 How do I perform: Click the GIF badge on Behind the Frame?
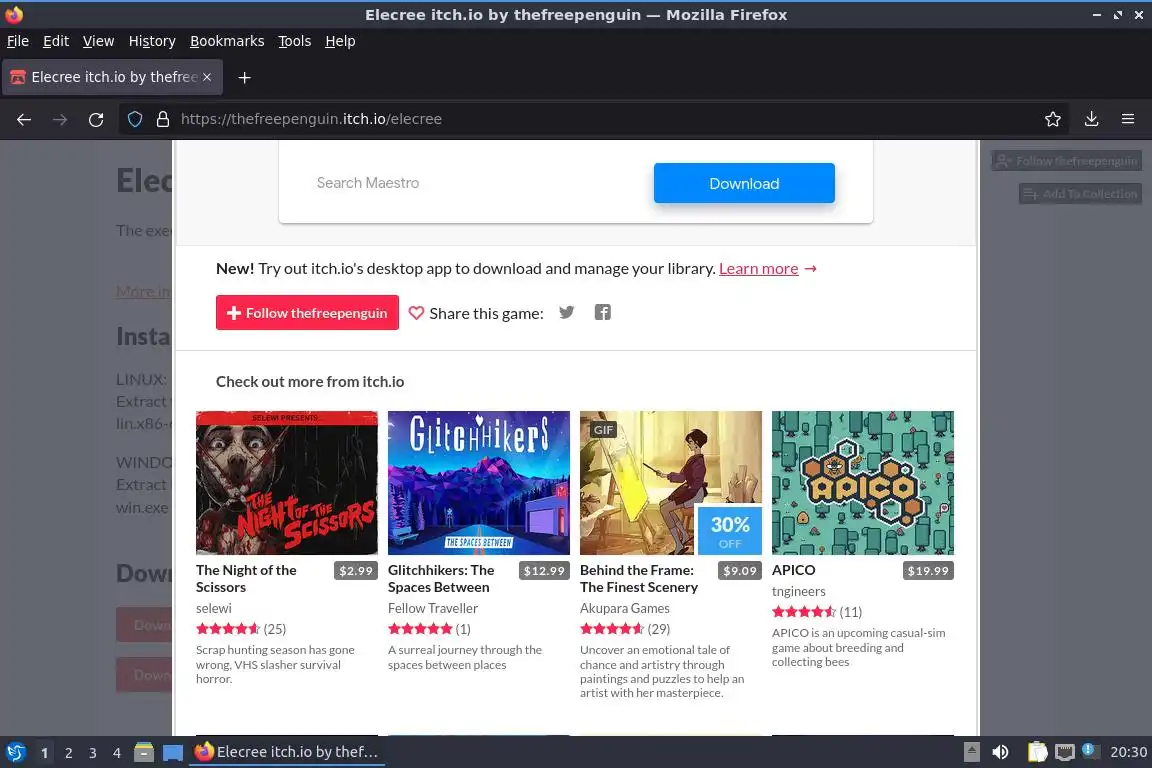(x=603, y=430)
